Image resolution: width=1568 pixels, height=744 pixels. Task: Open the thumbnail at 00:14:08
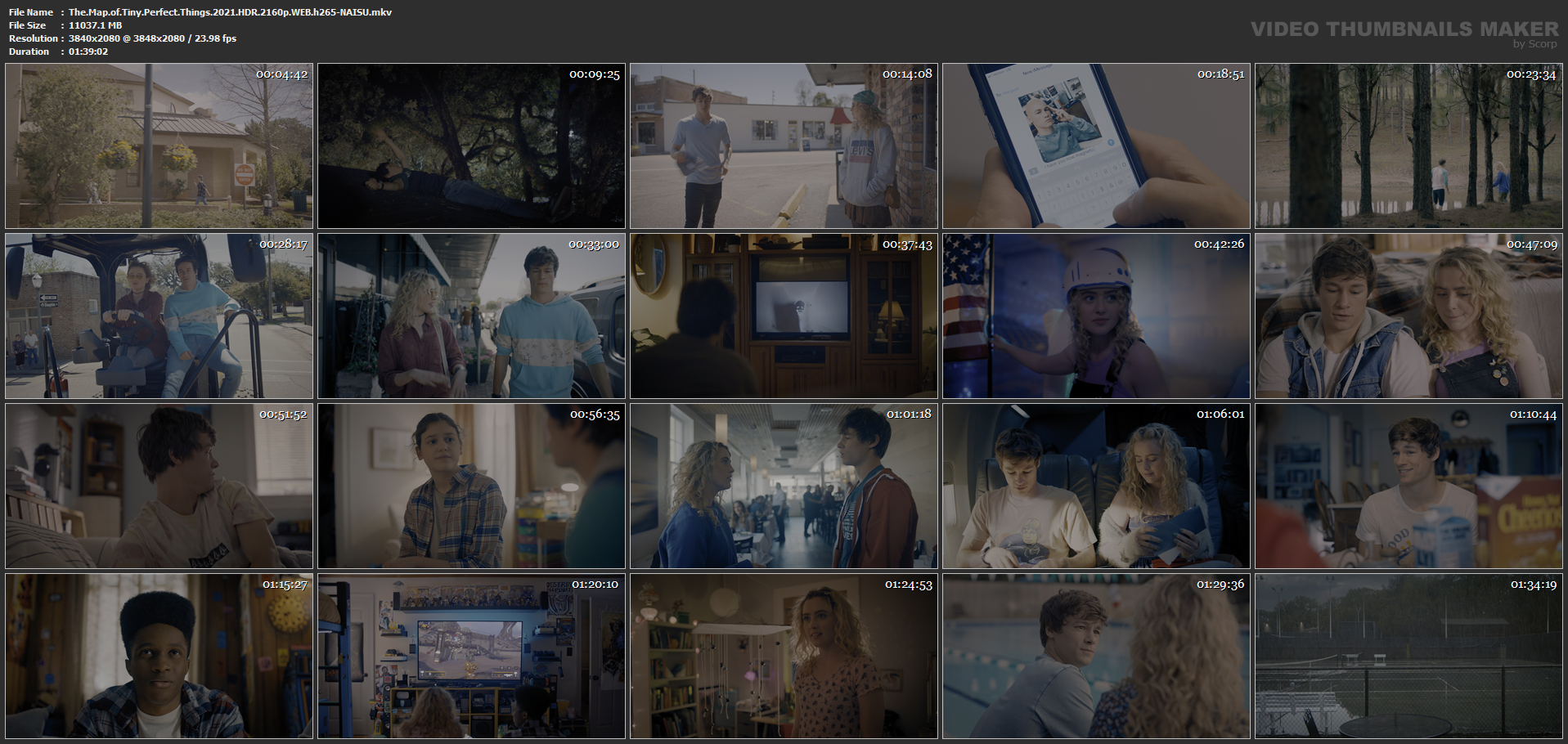coord(784,146)
